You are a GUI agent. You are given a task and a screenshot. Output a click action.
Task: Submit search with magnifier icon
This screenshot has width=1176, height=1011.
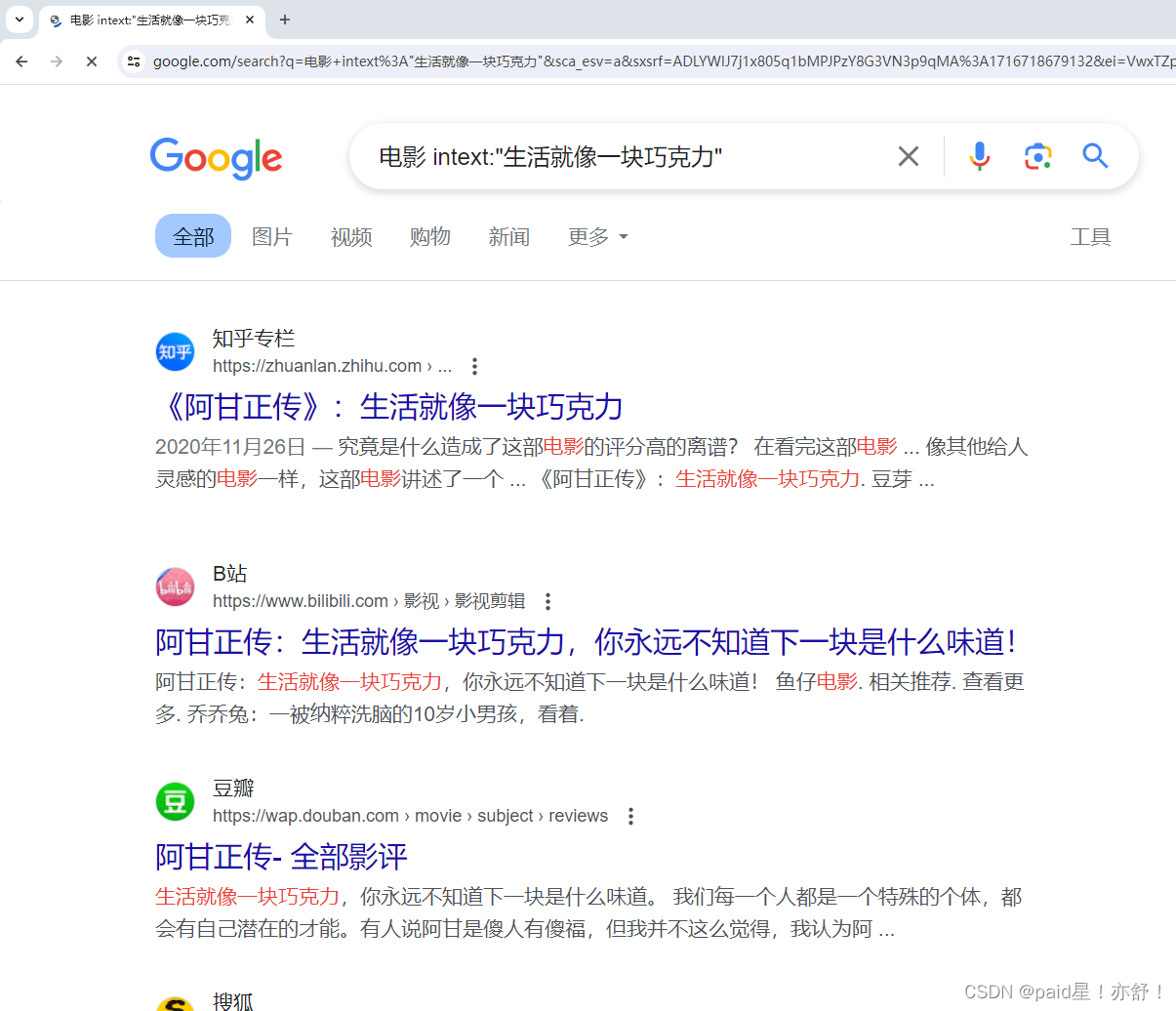(x=1095, y=156)
